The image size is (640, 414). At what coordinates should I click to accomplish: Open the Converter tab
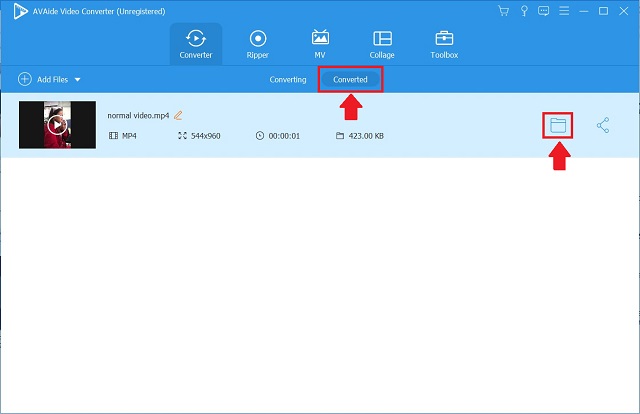point(196,44)
